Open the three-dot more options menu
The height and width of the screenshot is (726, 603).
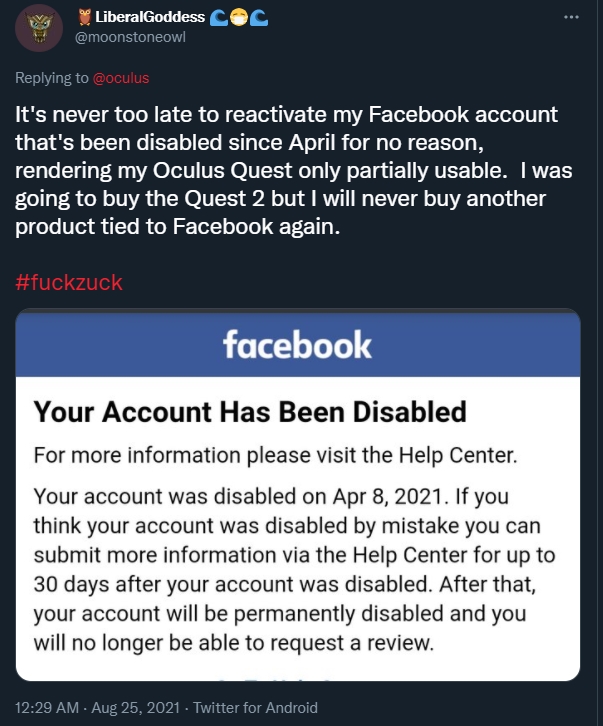click(571, 17)
